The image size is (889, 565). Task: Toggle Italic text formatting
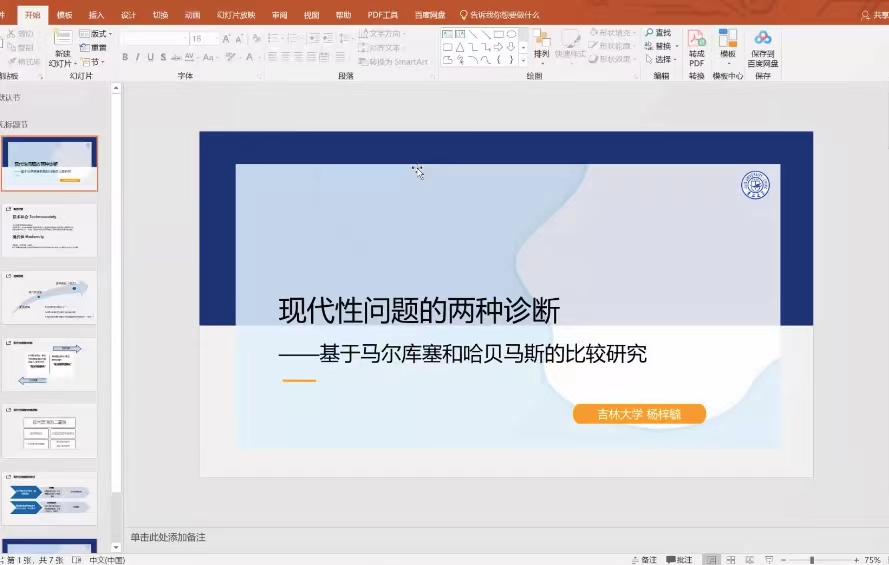tap(138, 57)
